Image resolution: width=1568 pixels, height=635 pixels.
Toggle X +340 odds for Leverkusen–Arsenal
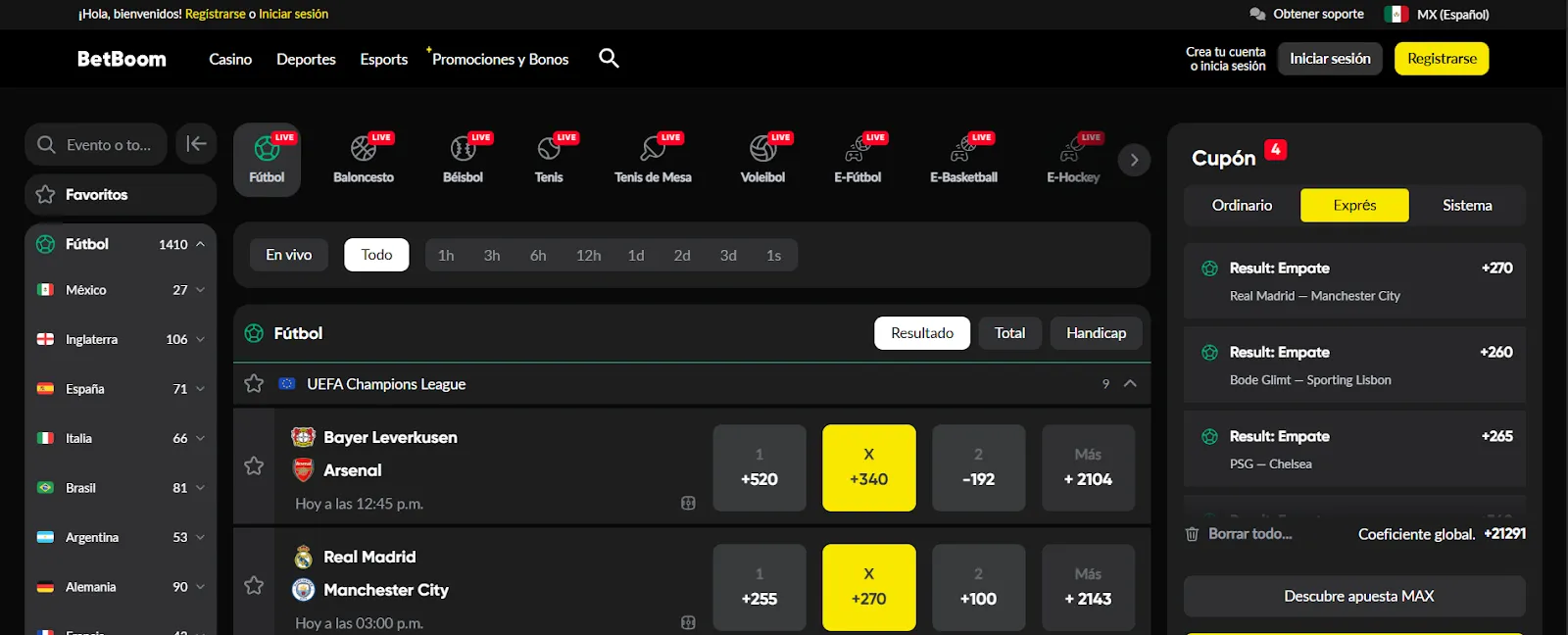pyautogui.click(x=869, y=467)
